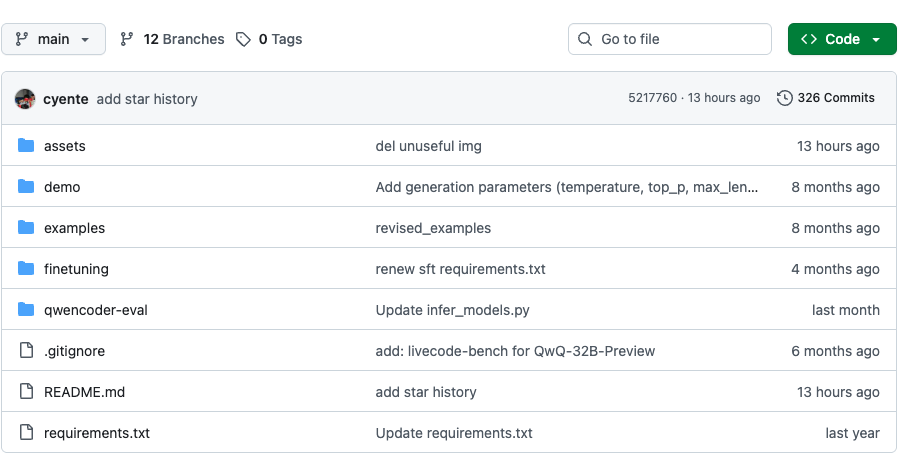The height and width of the screenshot is (460, 900).
Task: Open 'add: livecode-bench for QwQ-32B-Preview' commit
Action: (x=515, y=351)
